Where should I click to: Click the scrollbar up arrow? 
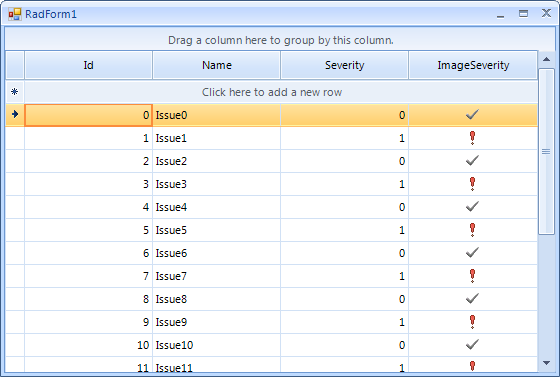click(x=546, y=59)
